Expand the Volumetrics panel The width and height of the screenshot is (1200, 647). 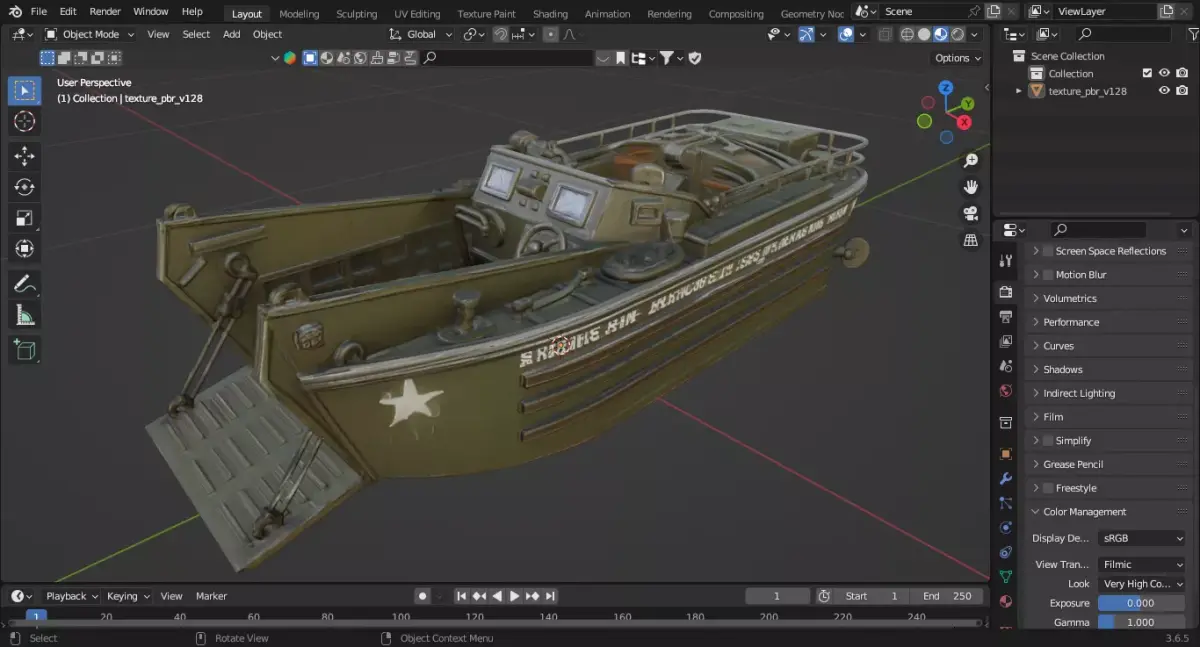point(1109,299)
